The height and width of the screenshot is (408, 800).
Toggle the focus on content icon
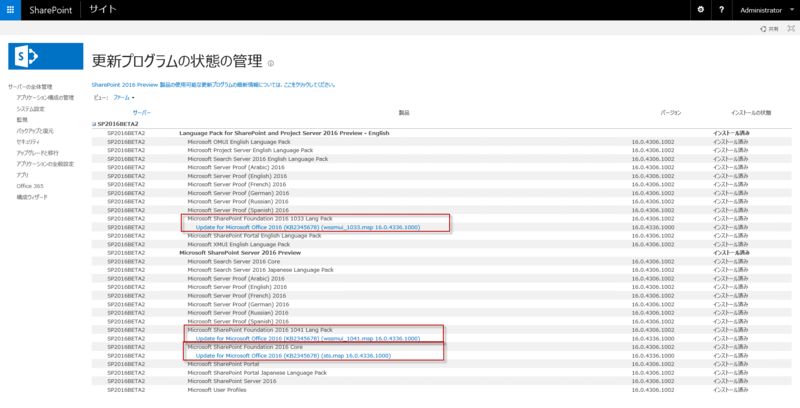[791, 29]
